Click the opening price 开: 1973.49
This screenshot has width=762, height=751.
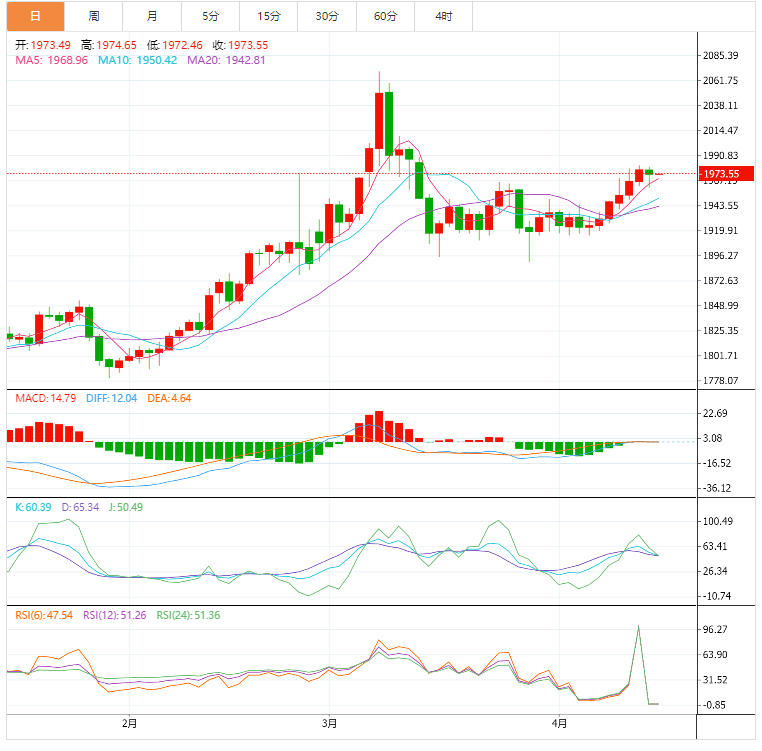click(x=43, y=45)
